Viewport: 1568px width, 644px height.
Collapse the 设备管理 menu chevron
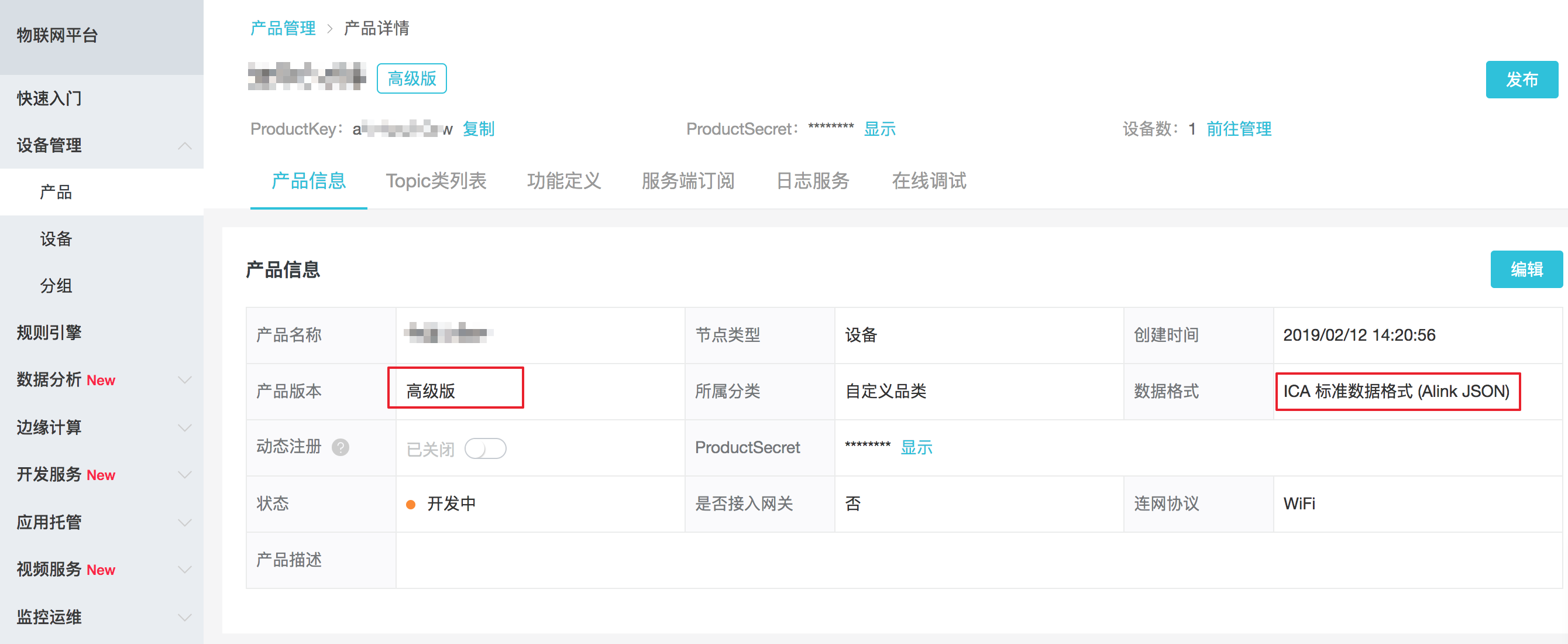point(185,146)
